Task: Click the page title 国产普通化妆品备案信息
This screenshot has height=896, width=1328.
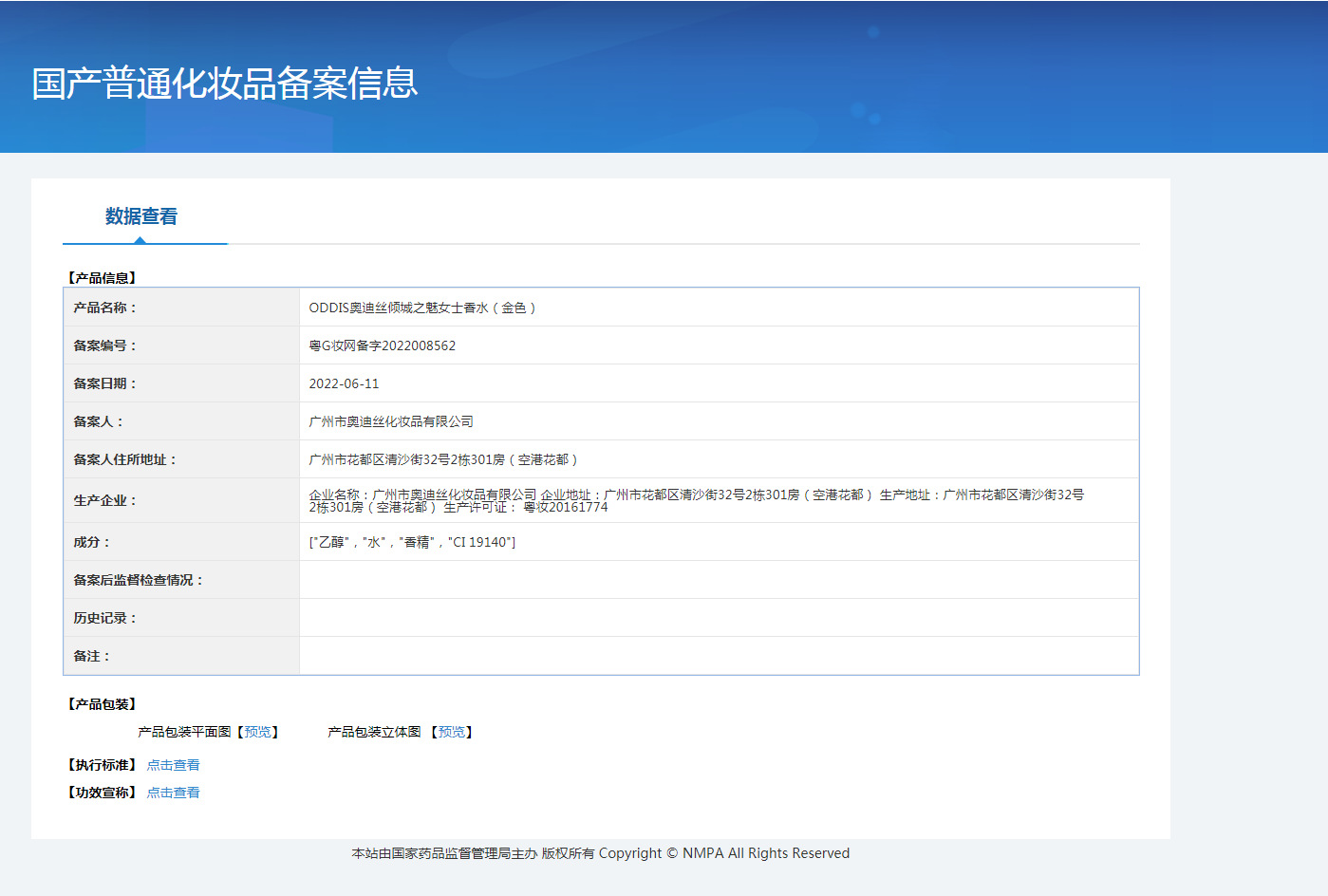Action: [225, 83]
